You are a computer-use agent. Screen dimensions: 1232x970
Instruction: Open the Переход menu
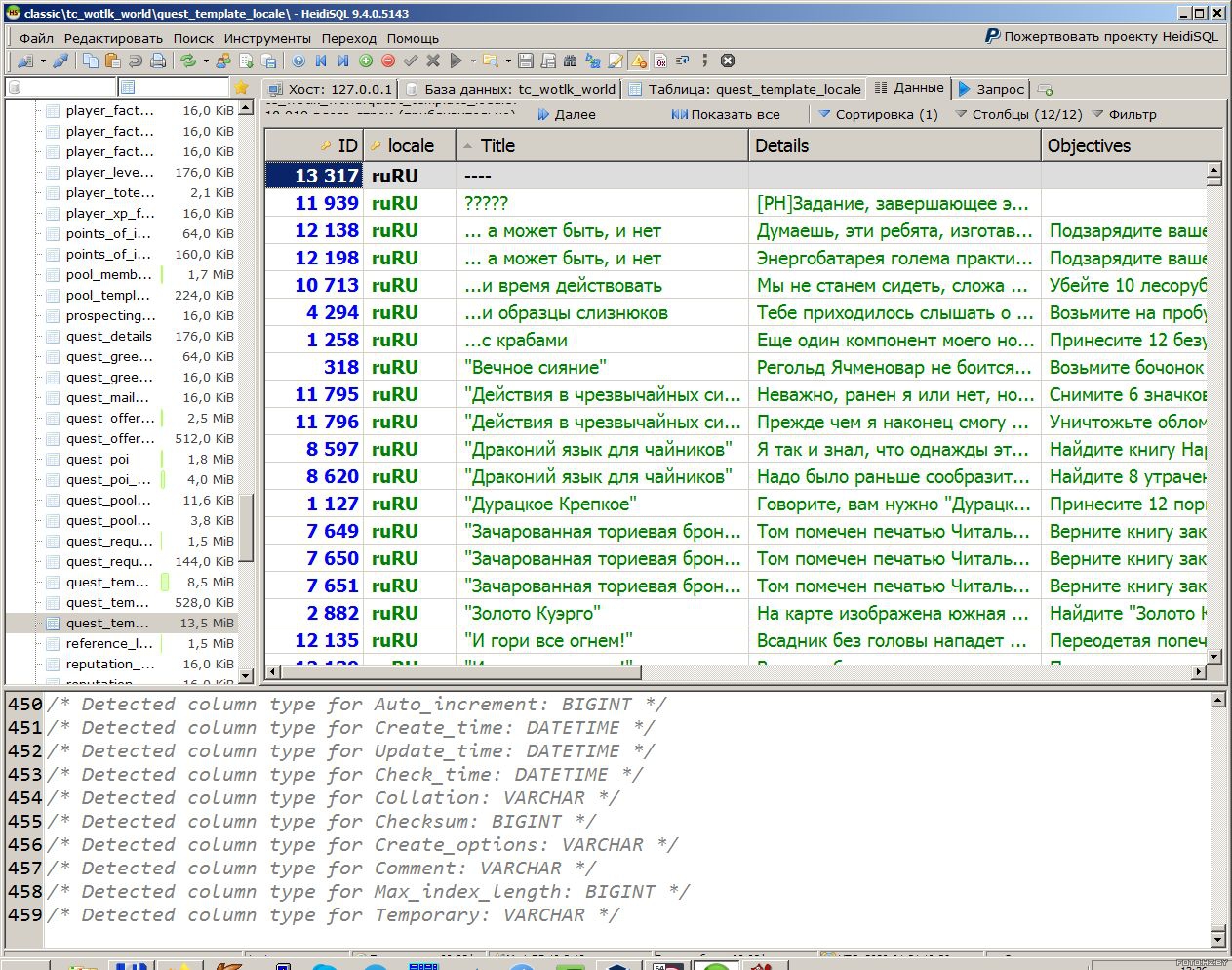(348, 38)
